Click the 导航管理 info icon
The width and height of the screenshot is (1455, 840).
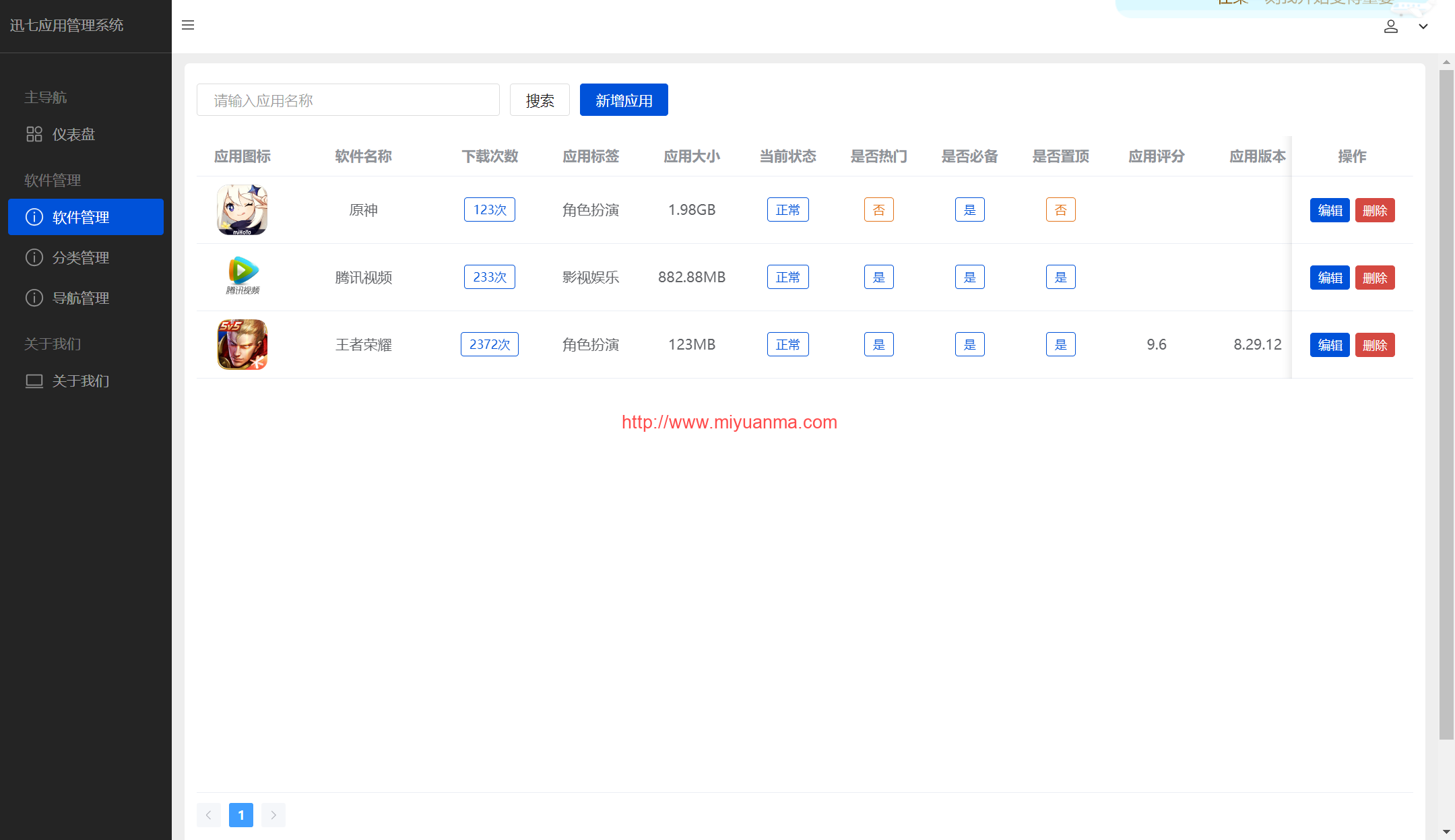34,298
